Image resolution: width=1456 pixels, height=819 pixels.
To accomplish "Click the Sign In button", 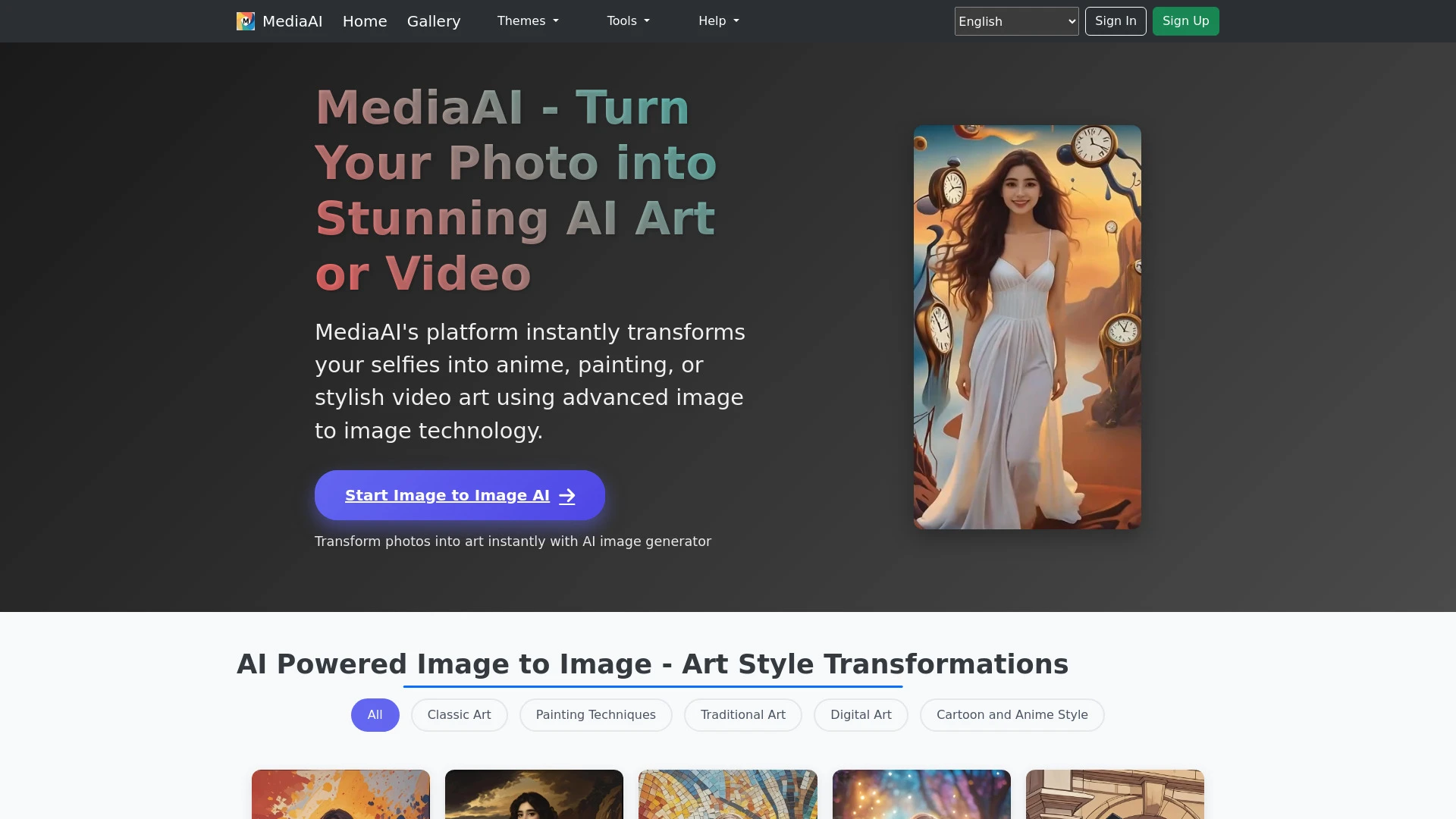I will [1115, 20].
